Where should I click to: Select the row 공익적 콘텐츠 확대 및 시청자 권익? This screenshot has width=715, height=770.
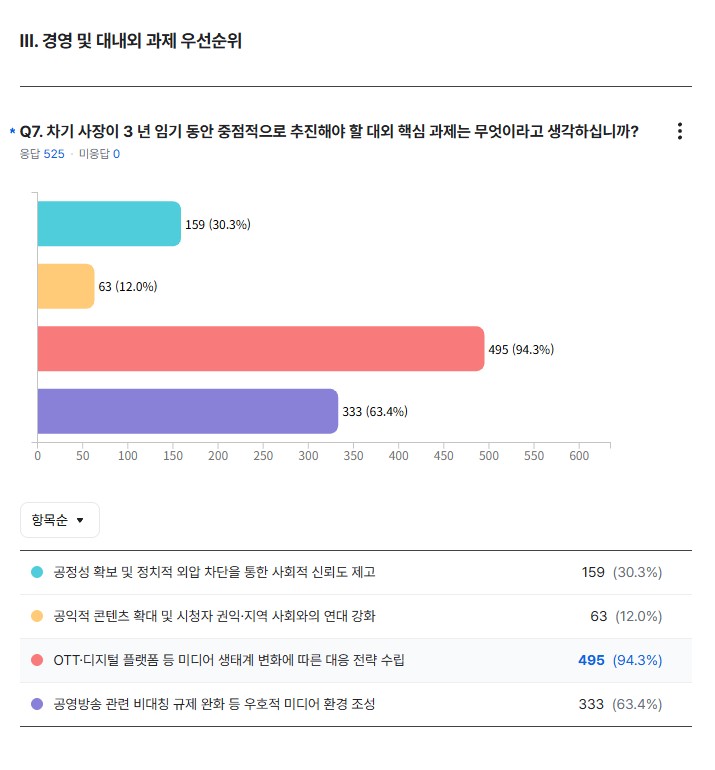pyautogui.click(x=356, y=616)
